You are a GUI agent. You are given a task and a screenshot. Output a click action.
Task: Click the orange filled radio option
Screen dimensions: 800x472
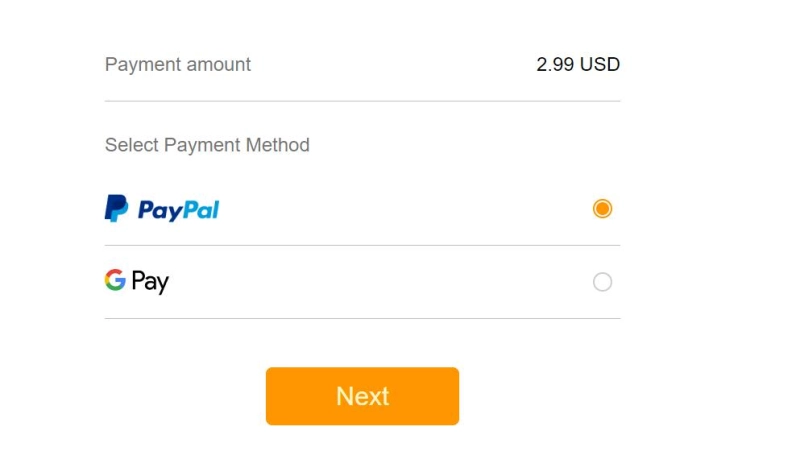(x=602, y=209)
